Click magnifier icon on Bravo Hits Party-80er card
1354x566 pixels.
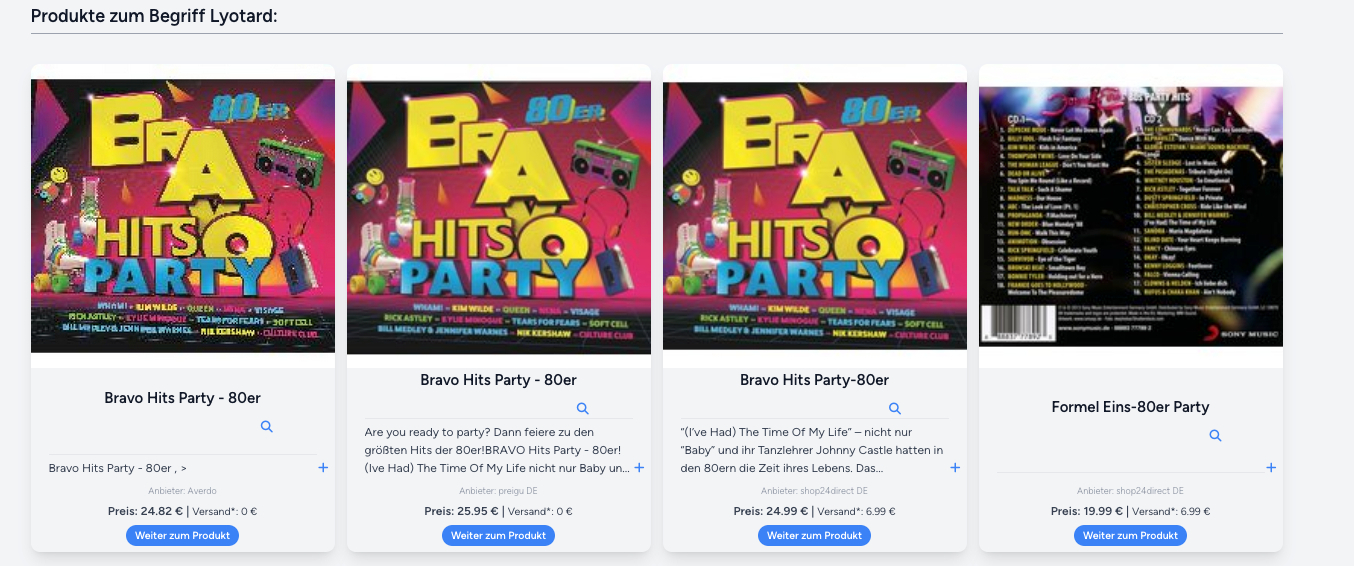pyautogui.click(x=895, y=408)
